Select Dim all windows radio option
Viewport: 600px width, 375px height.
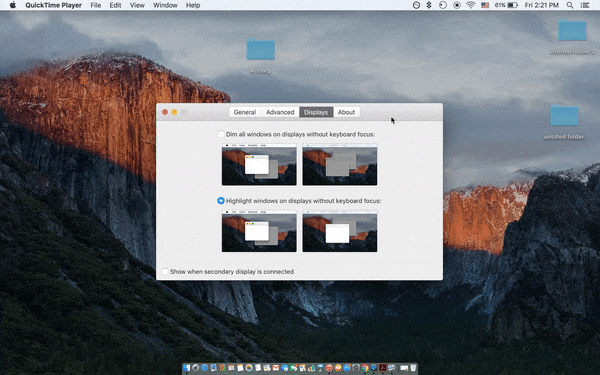click(x=221, y=134)
